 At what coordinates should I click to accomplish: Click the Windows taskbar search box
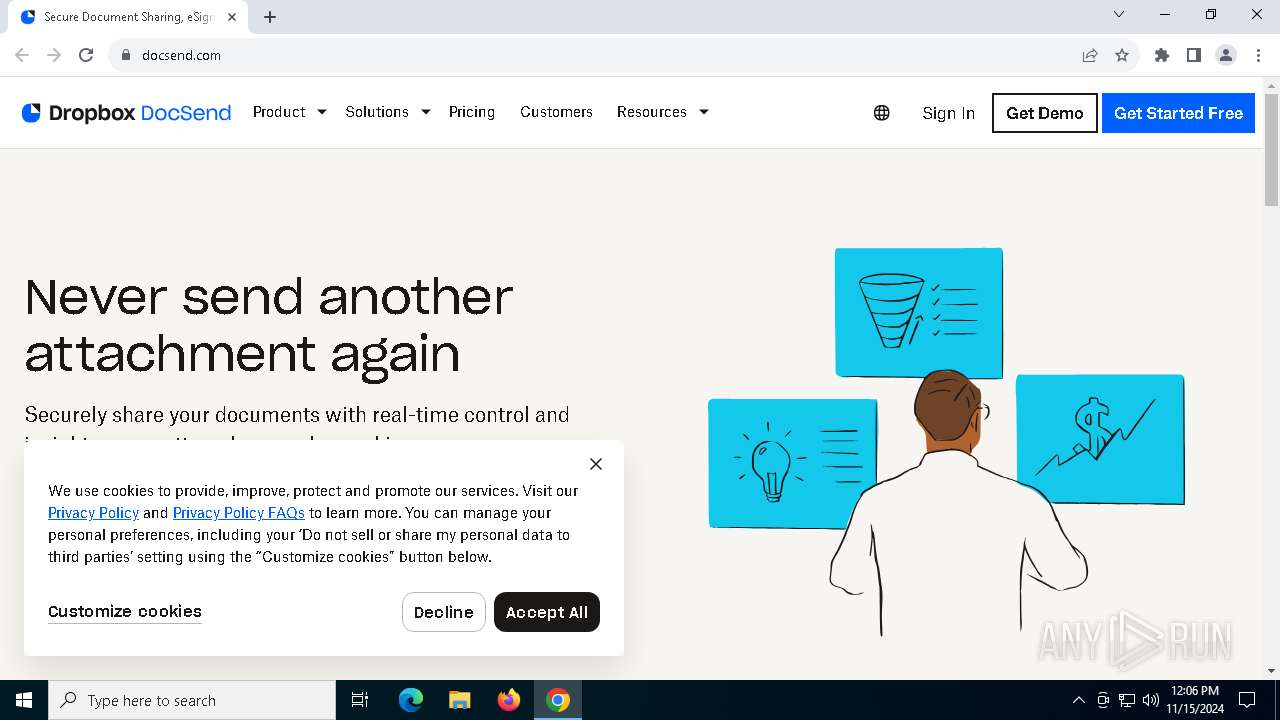192,700
